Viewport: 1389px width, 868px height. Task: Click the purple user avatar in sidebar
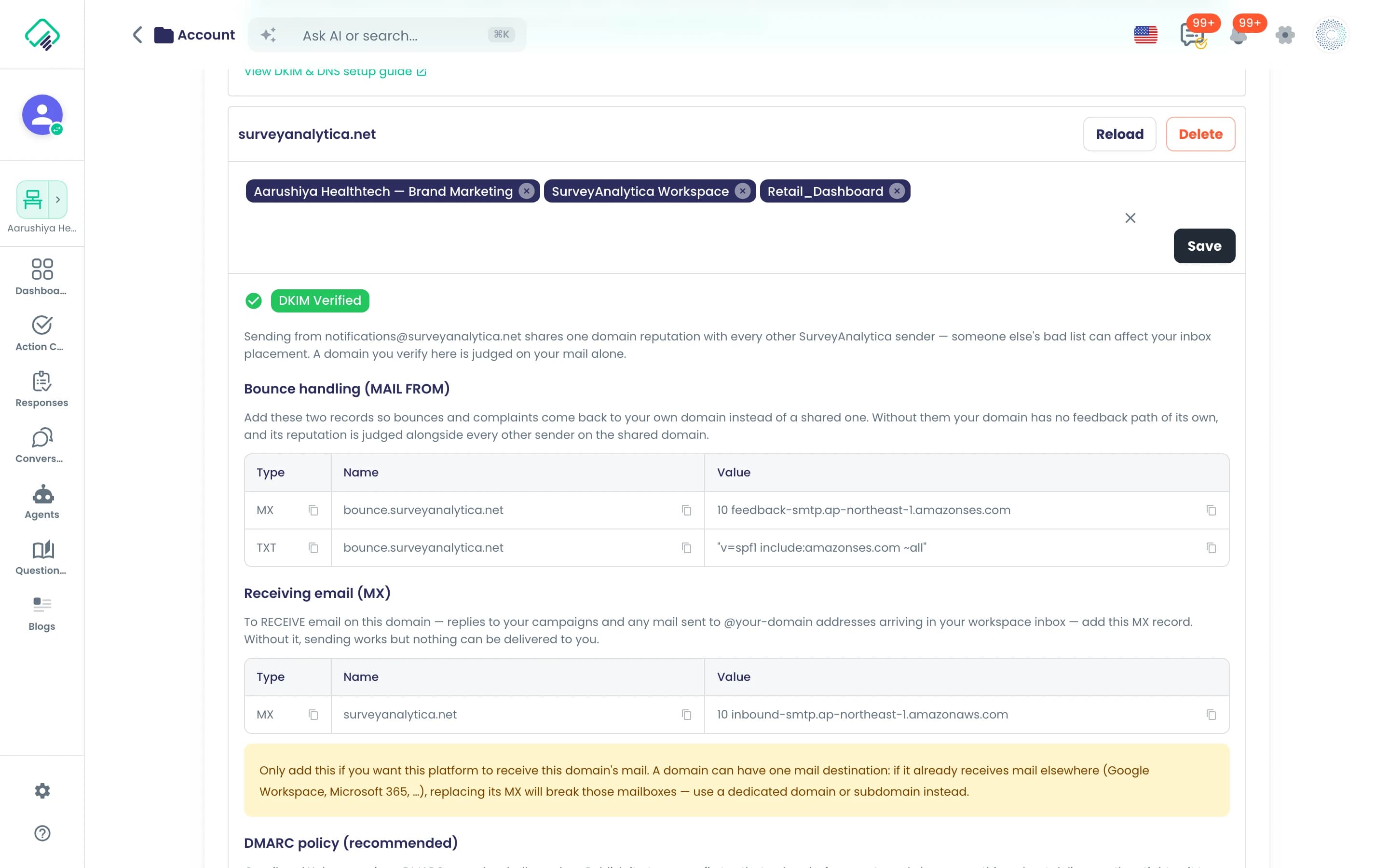(42, 115)
